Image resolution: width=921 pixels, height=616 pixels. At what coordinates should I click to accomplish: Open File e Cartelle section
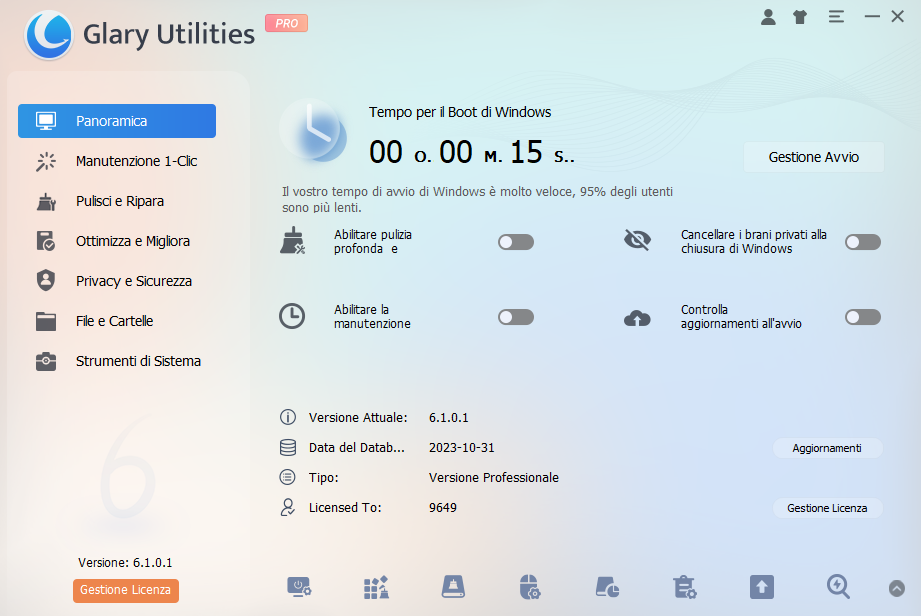click(117, 321)
